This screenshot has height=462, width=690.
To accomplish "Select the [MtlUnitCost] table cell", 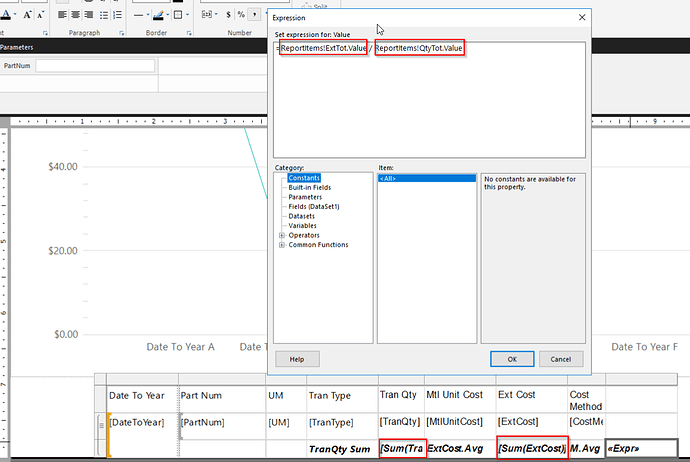I will tap(460, 426).
